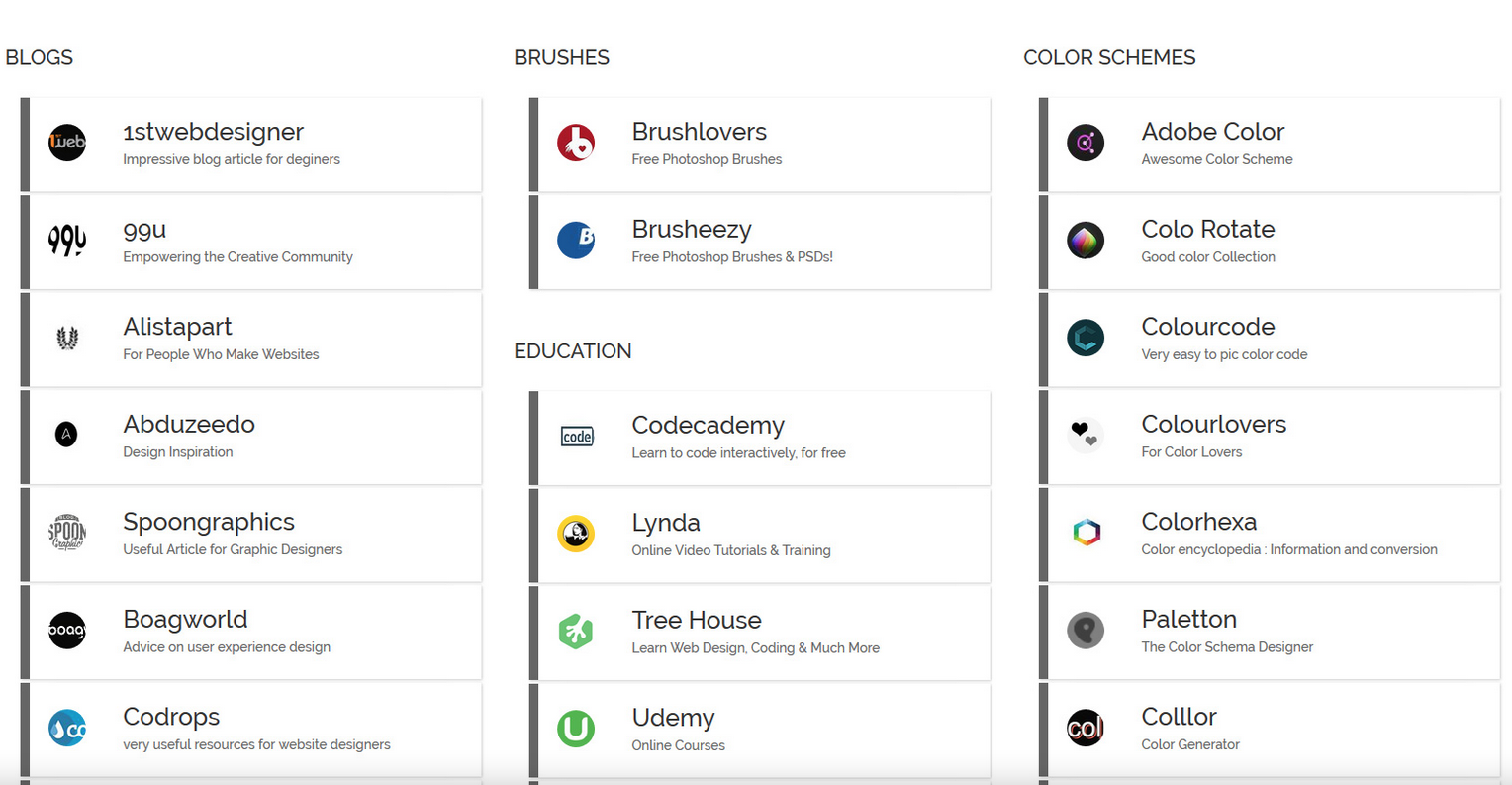Image resolution: width=1512 pixels, height=785 pixels.
Task: Click the 1stwebdesigner logo icon
Action: point(67,143)
